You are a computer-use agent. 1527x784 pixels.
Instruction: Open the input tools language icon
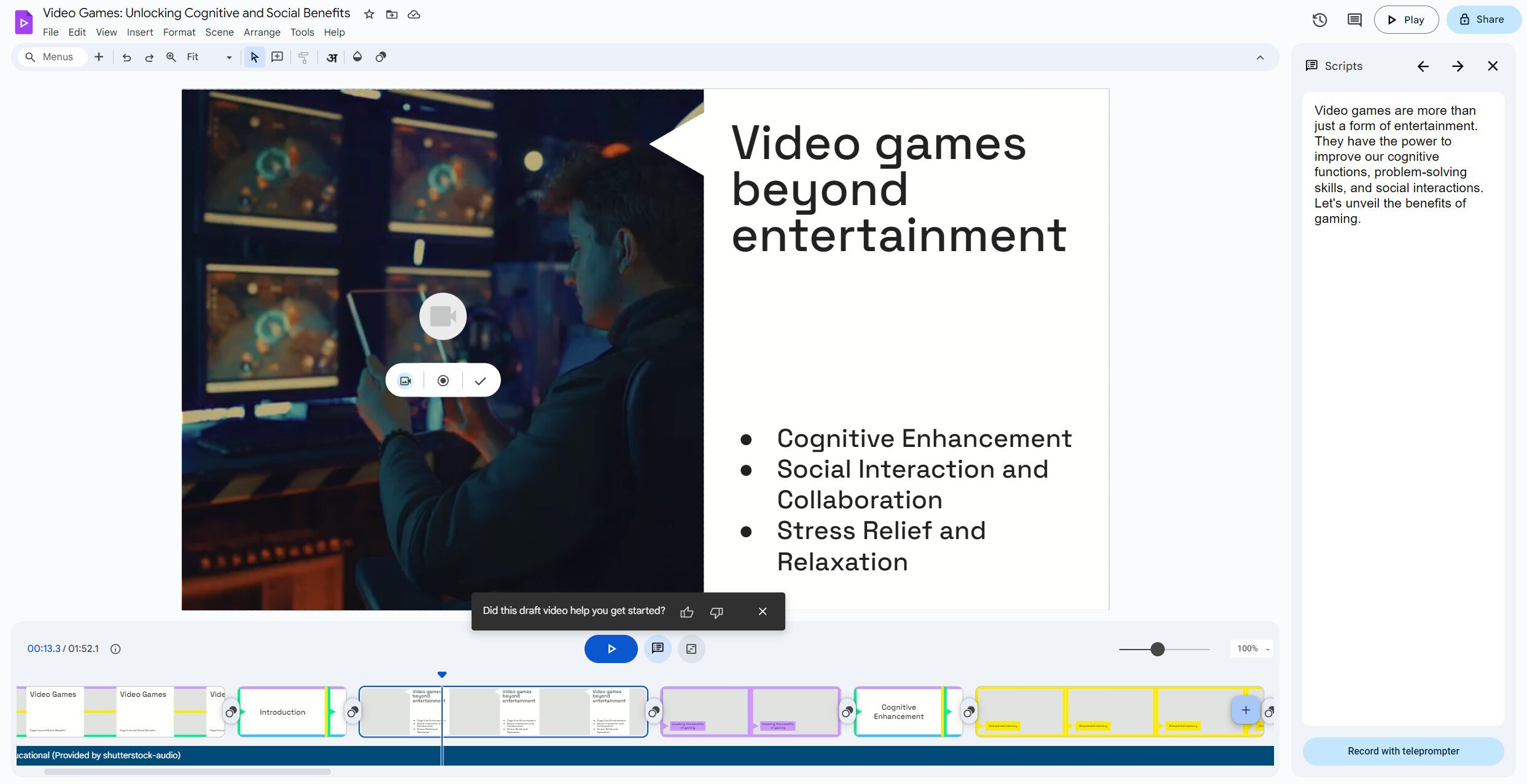point(332,58)
